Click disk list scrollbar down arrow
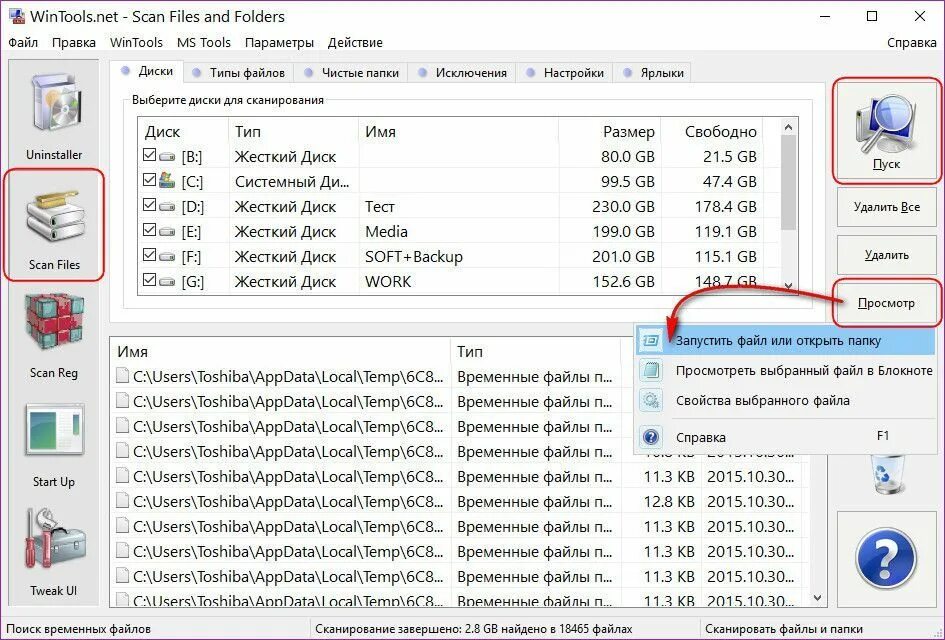This screenshot has height=640, width=945. pos(788,286)
